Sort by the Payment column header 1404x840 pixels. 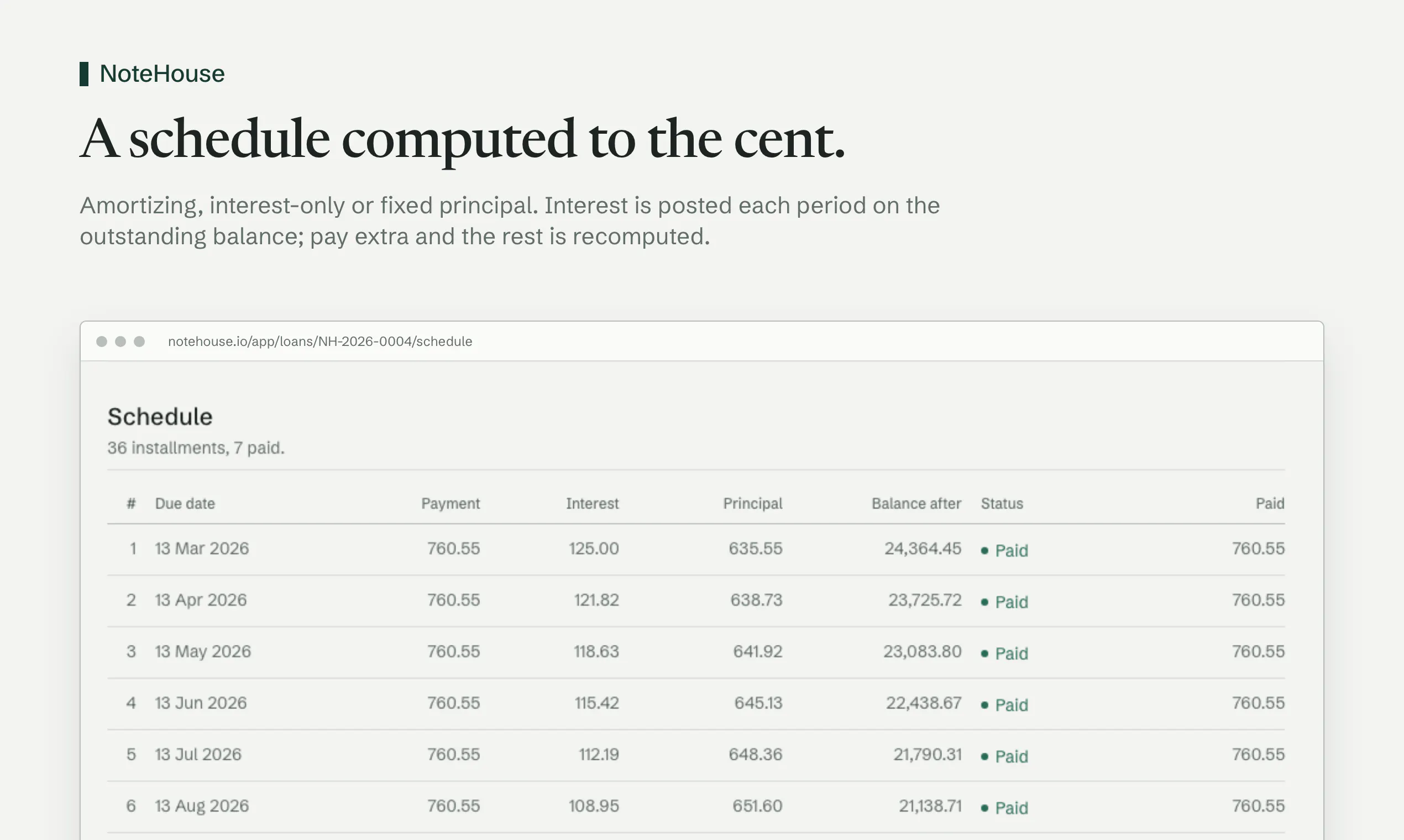tap(450, 504)
